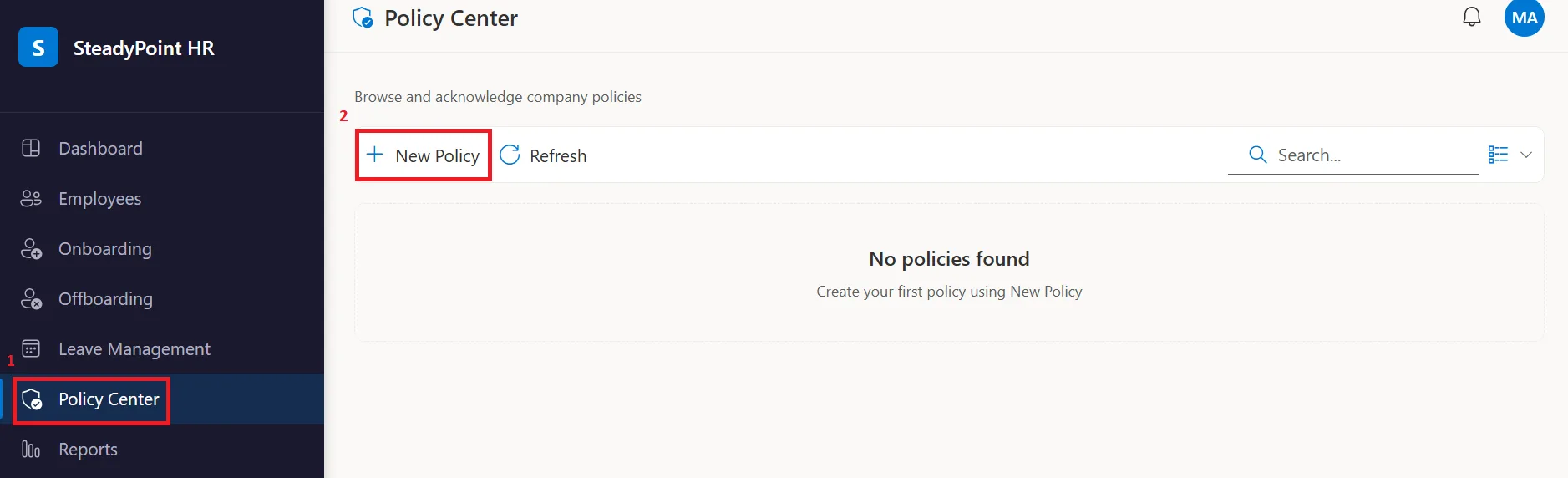Click the Onboarding sidebar icon
The height and width of the screenshot is (478, 1568).
pos(31,248)
